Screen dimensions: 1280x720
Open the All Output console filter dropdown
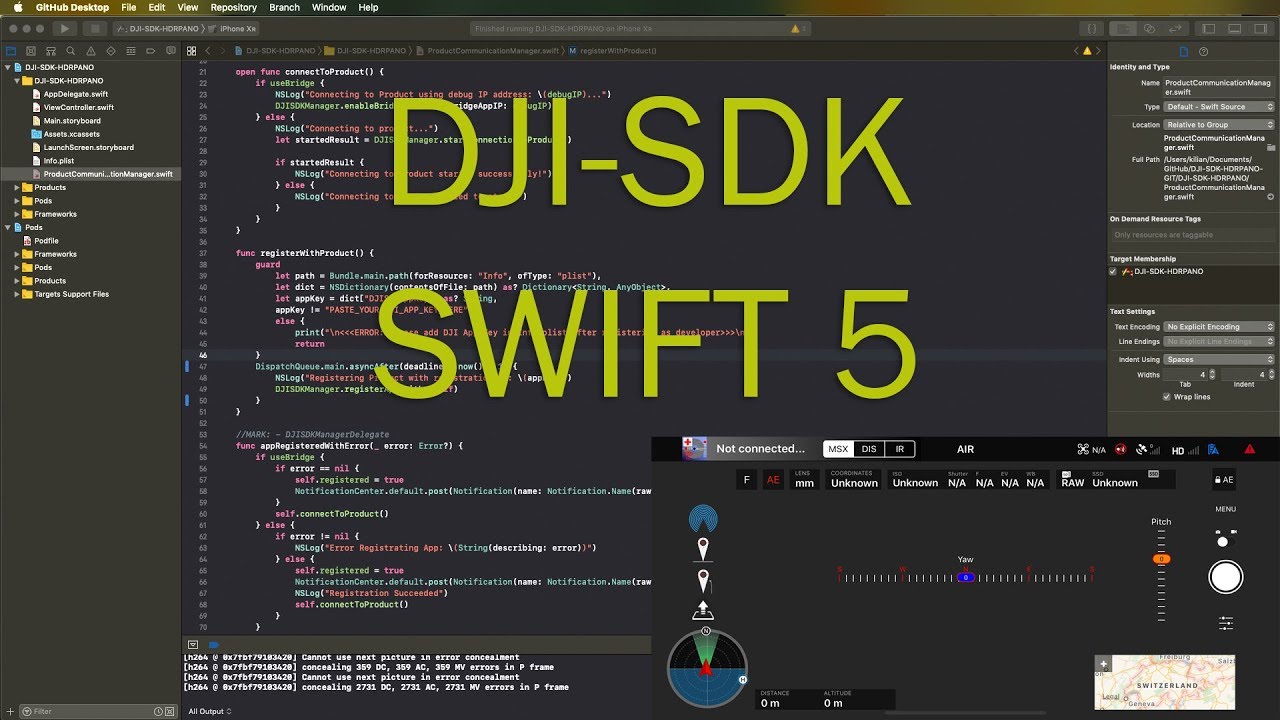[210, 711]
